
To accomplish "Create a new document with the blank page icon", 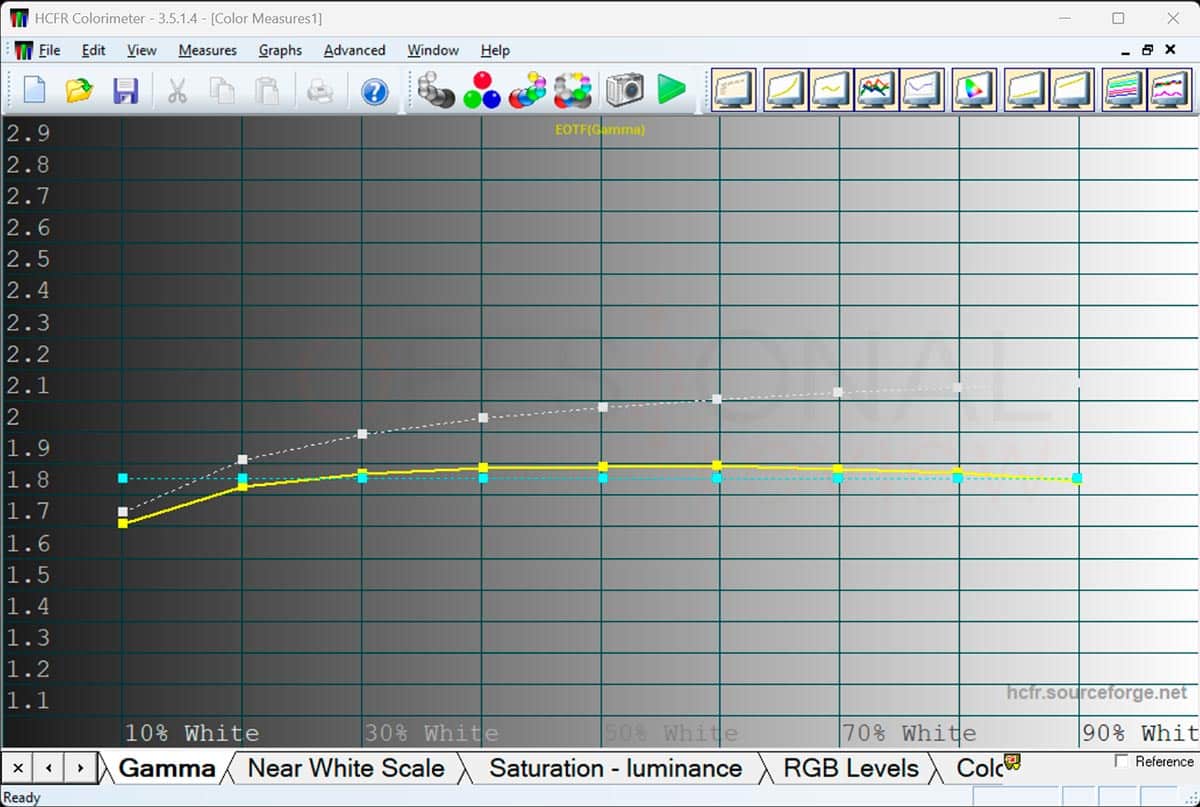I will click(x=34, y=90).
